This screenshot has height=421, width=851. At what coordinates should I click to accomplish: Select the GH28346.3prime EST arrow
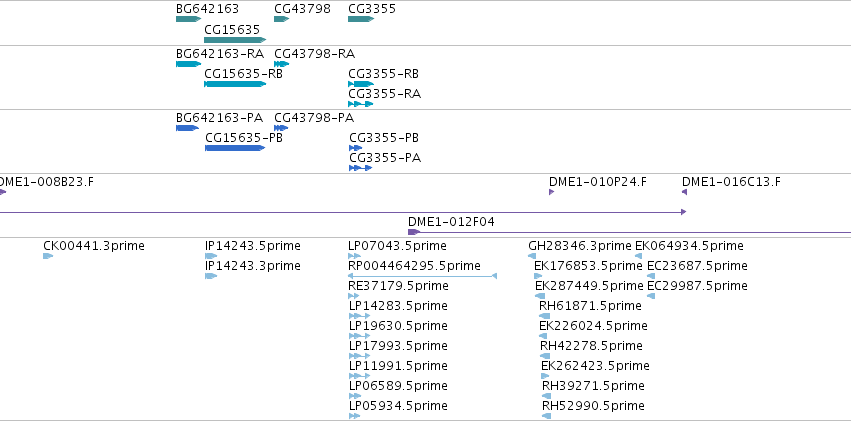(x=532, y=256)
